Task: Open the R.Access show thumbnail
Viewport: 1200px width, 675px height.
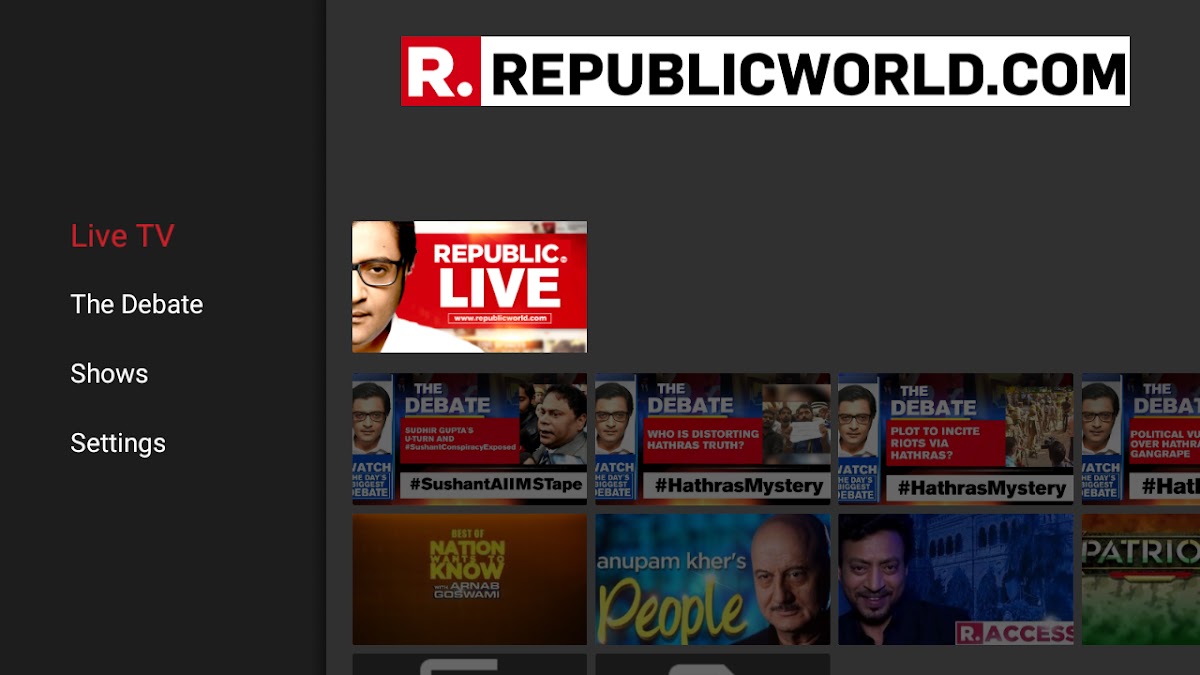Action: [955, 579]
